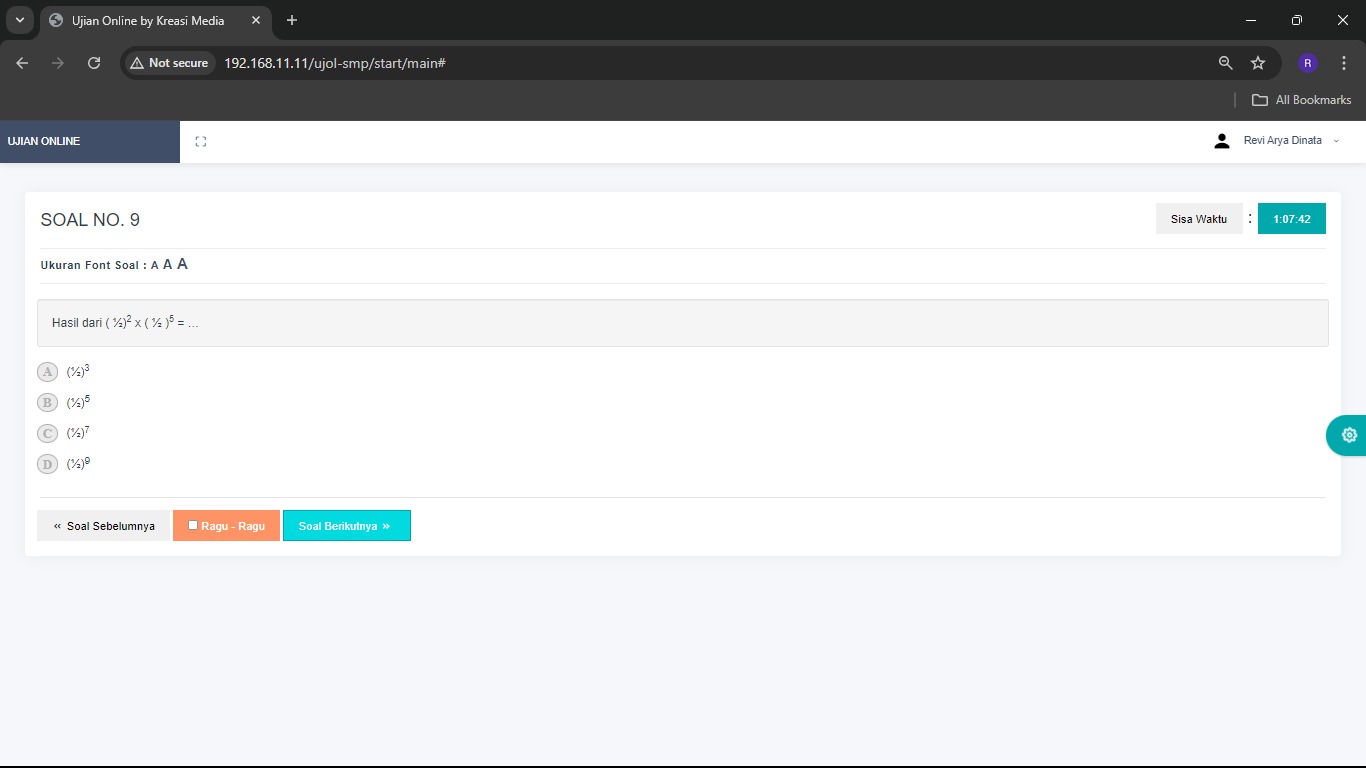Focus the address bar URL
This screenshot has width=1366, height=768.
tap(334, 63)
